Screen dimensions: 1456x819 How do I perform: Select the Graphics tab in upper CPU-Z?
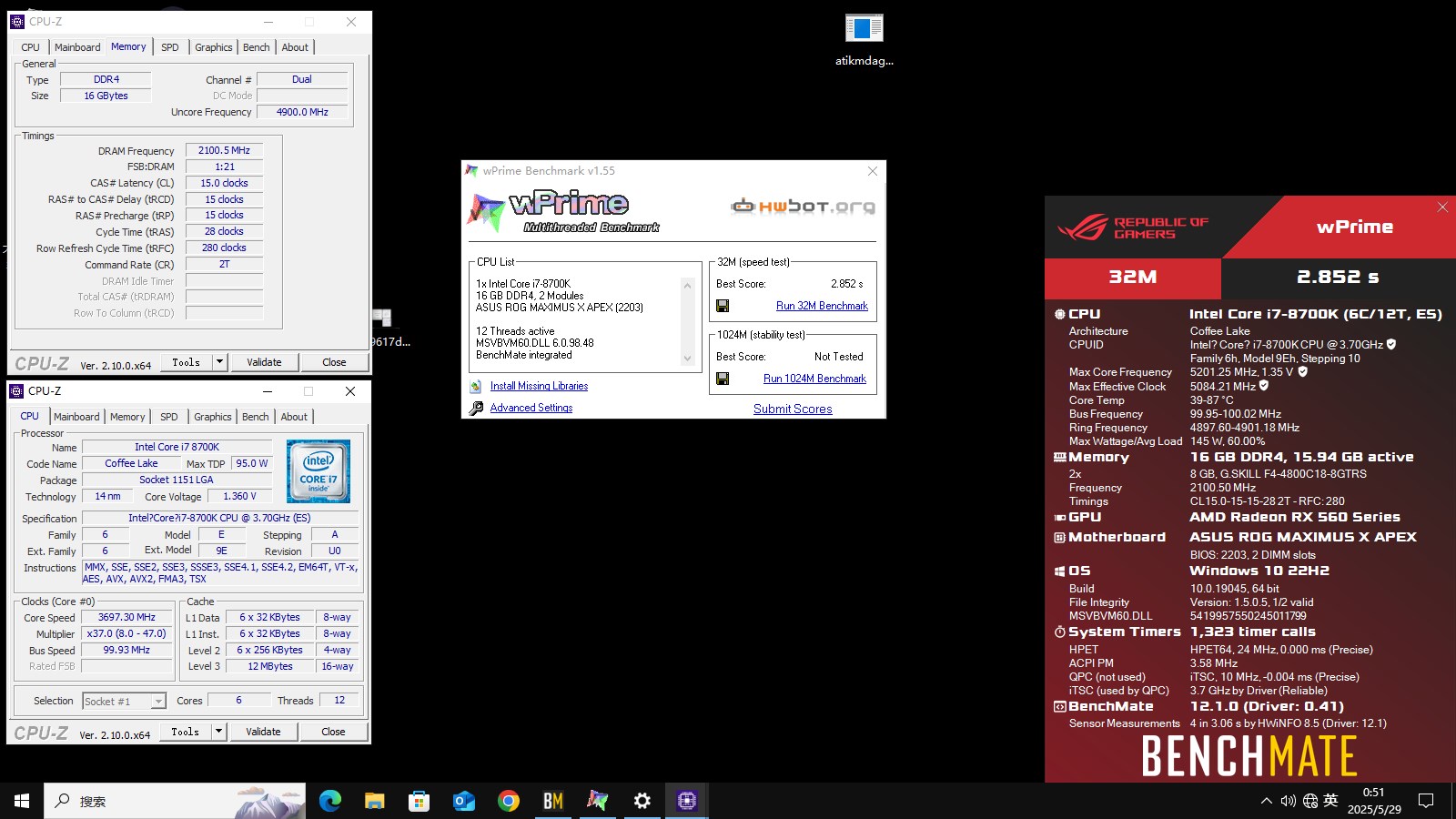coord(214,47)
